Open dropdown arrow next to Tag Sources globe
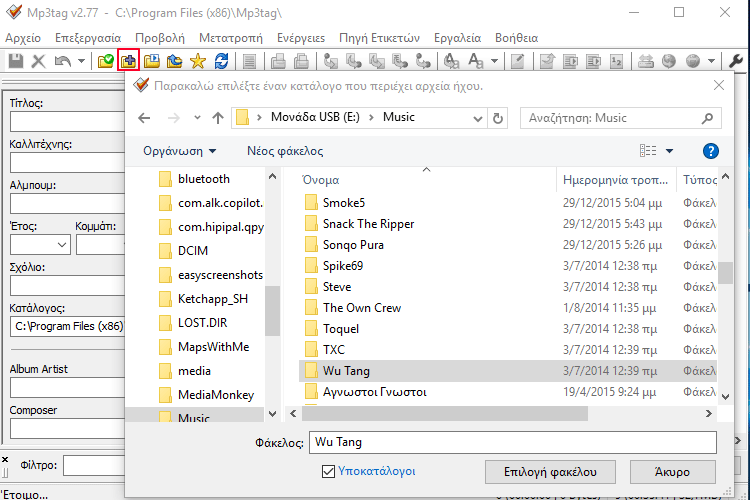Viewport: 750px width, 500px height. [x=711, y=61]
